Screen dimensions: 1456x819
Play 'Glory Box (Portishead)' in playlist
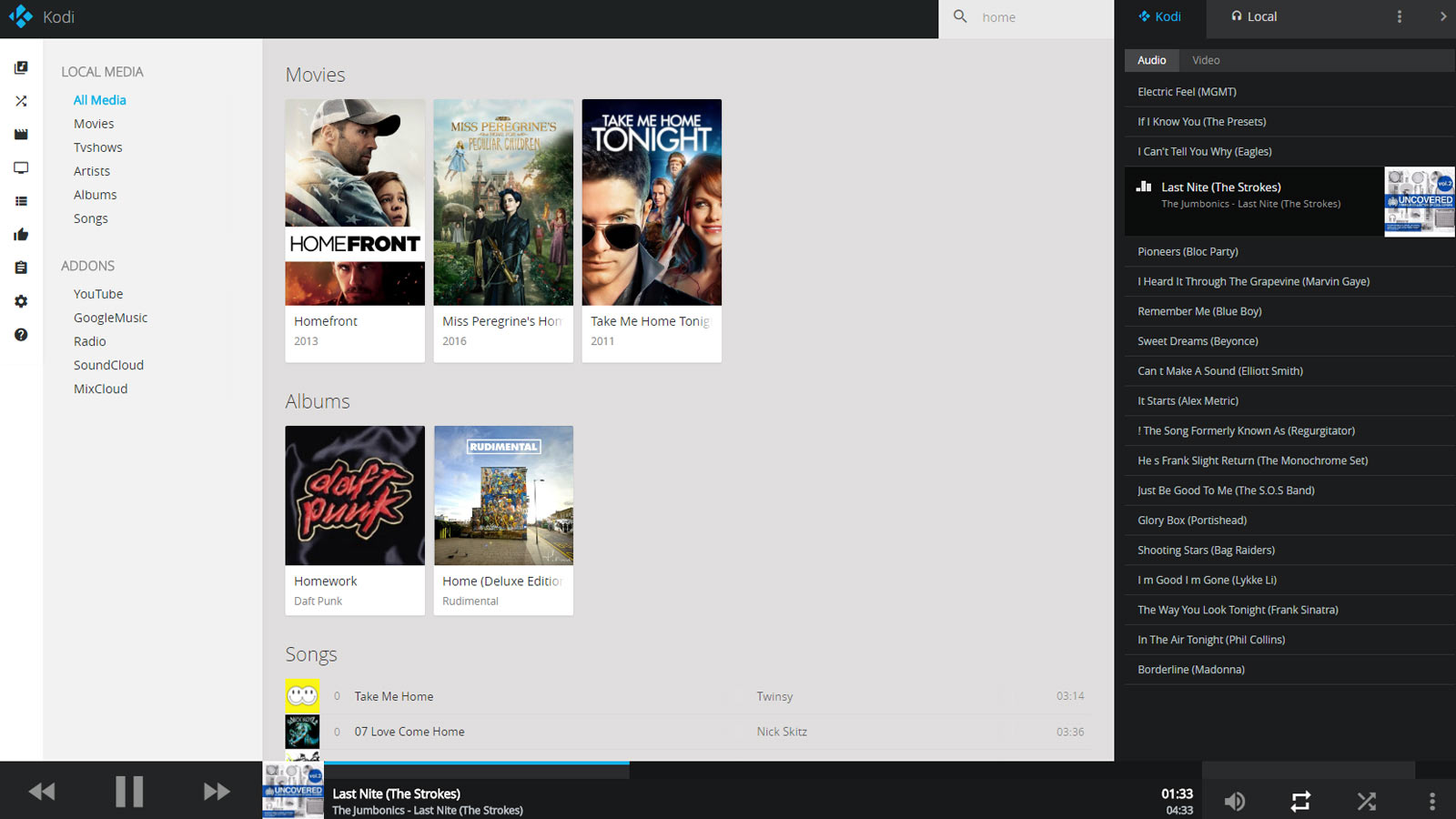pos(1289,521)
